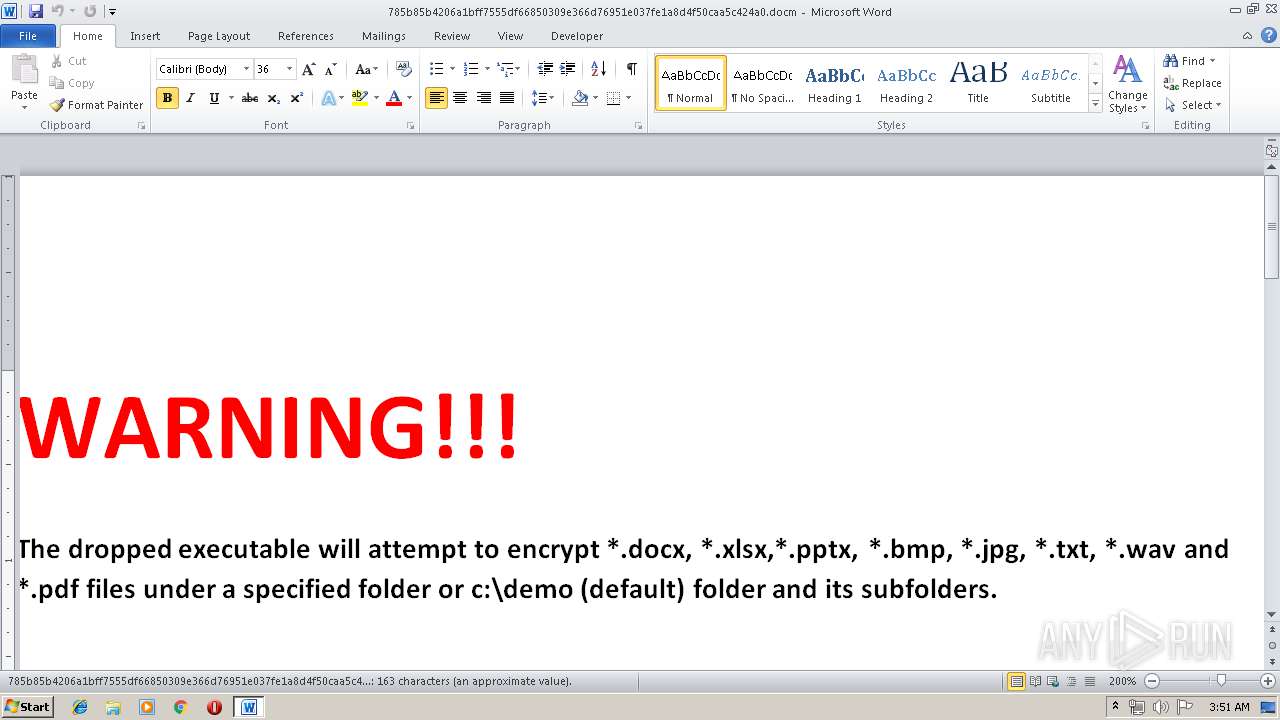The image size is (1280, 720).
Task: Open Opera from taskbar
Action: coord(214,707)
